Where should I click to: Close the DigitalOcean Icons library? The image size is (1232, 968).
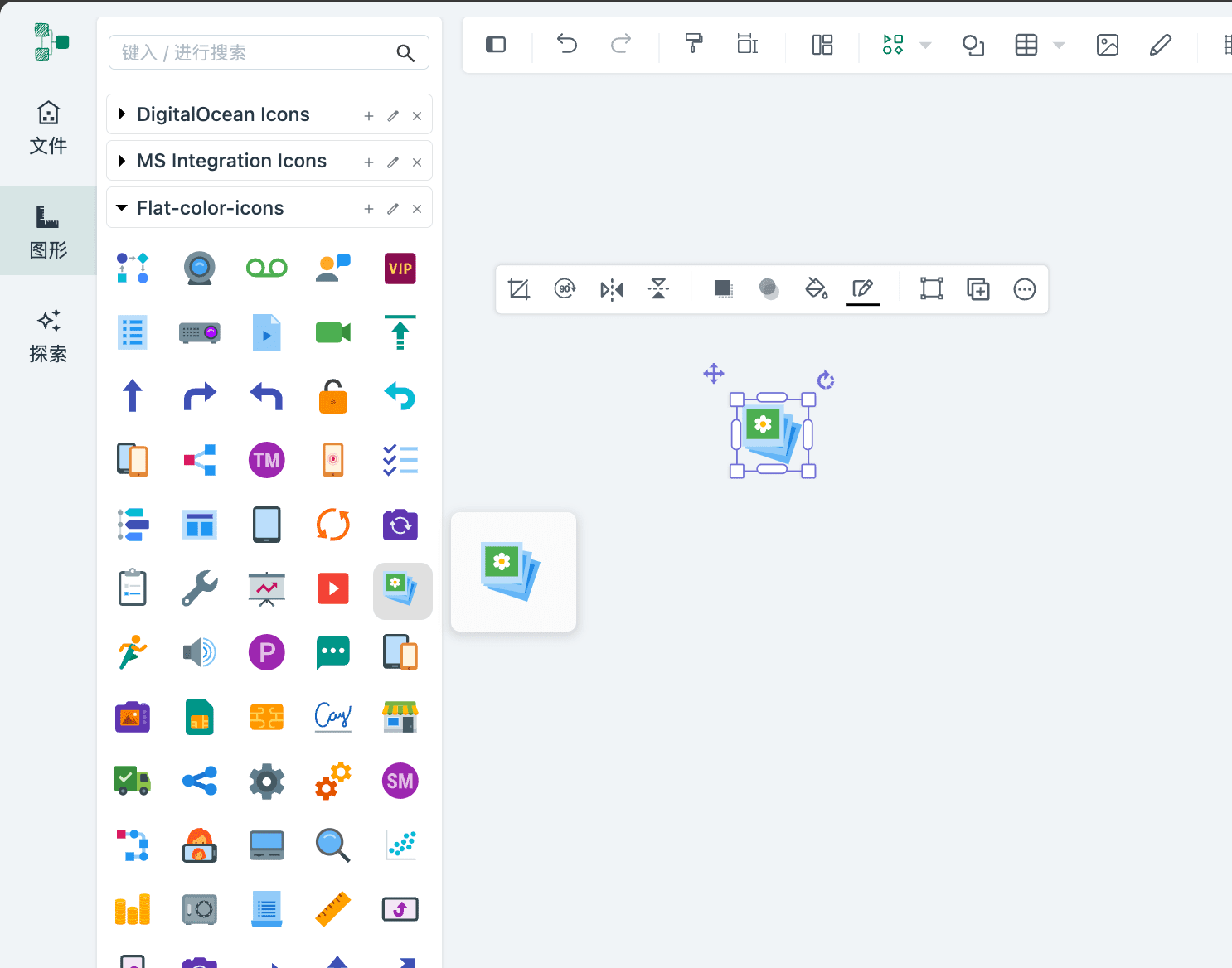click(x=417, y=116)
